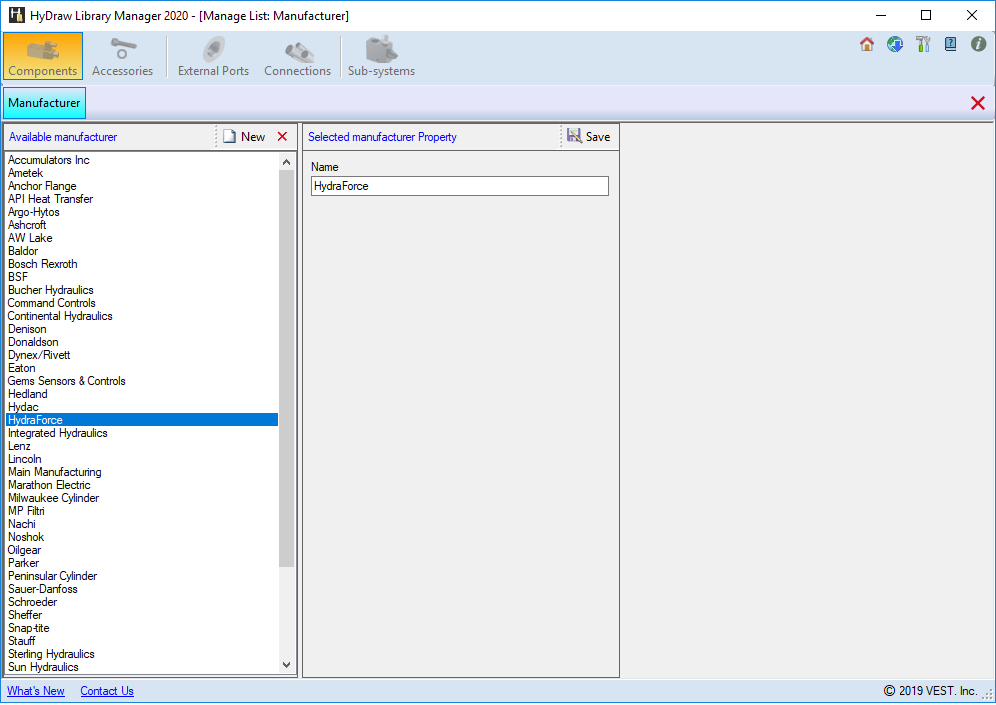
Task: Select Schroeder manufacturer
Action: tap(142, 602)
